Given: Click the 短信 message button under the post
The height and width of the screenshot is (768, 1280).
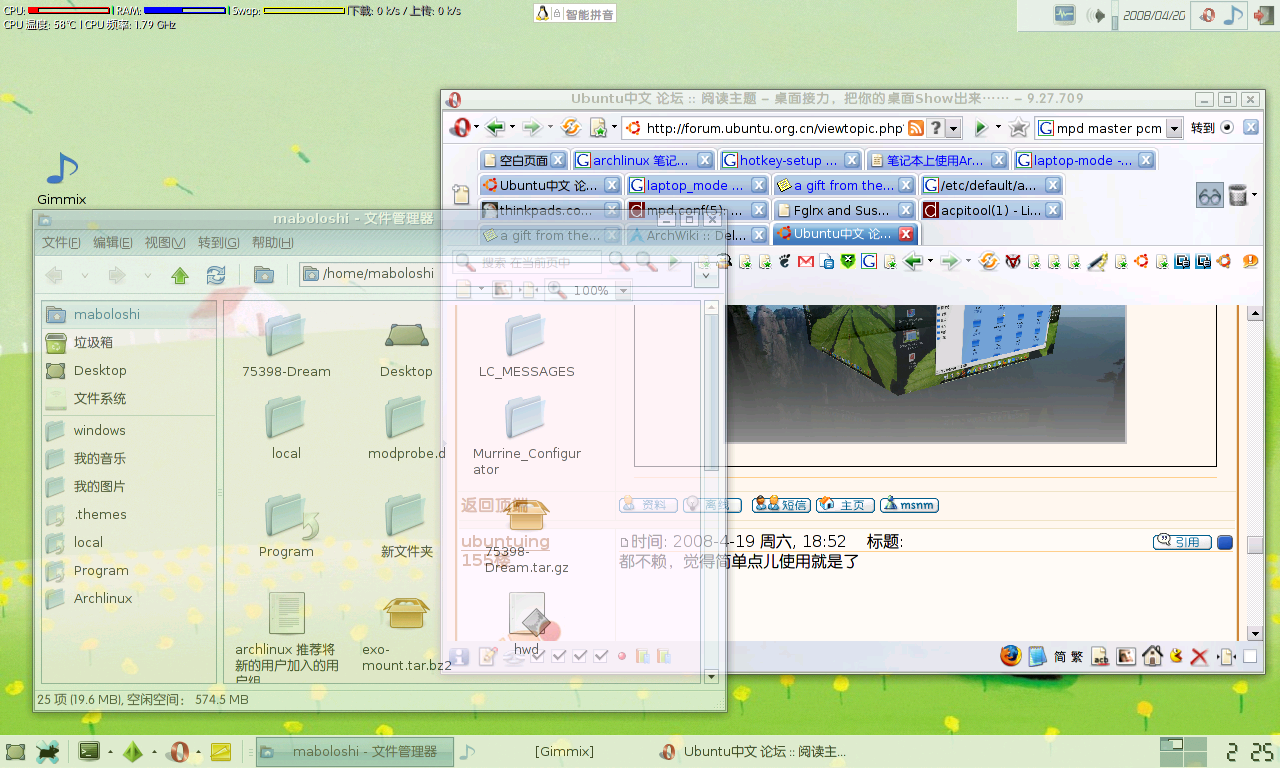Looking at the screenshot, I should click(x=781, y=505).
